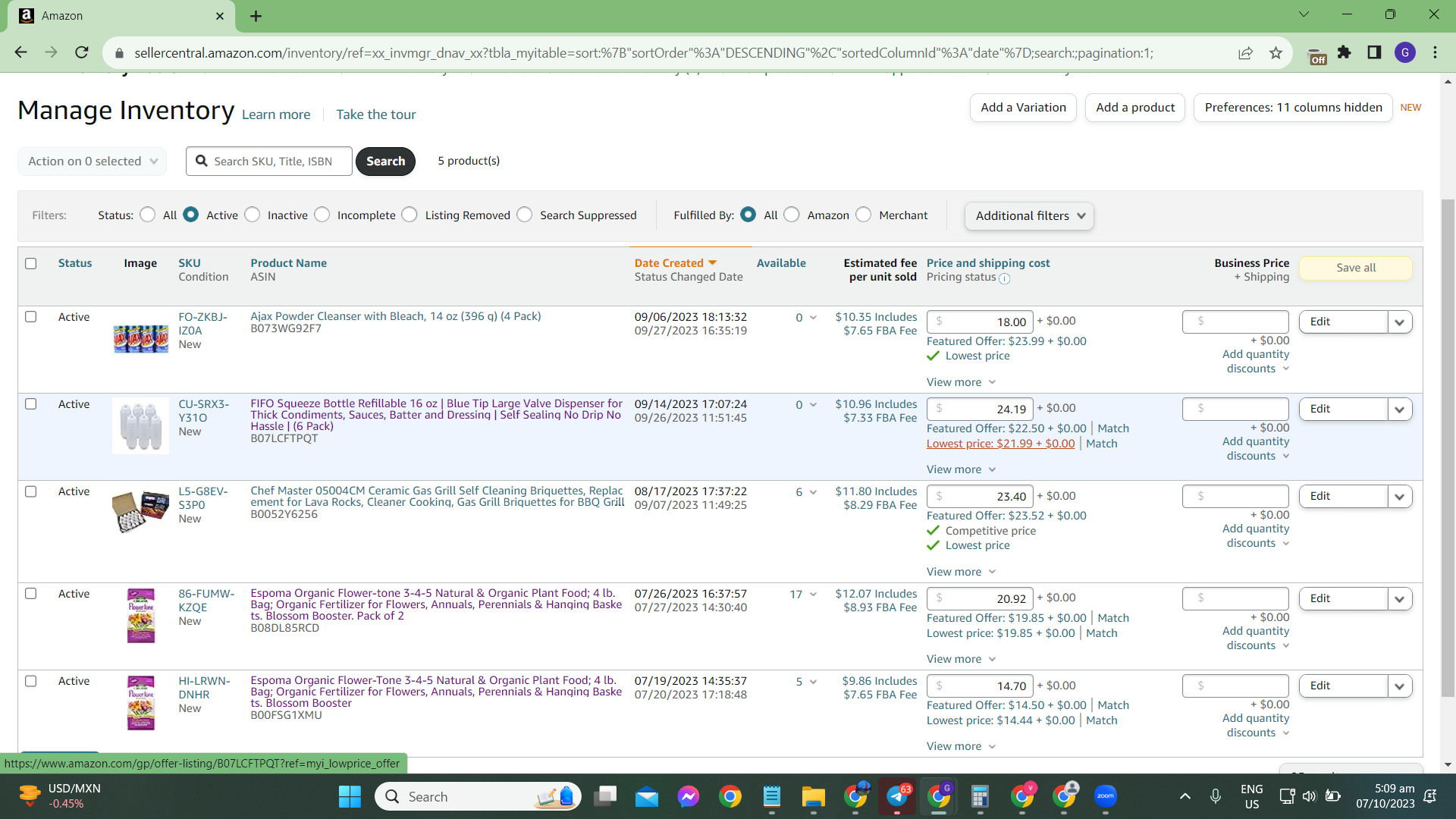Open File Explorer from the taskbar
The image size is (1456, 819).
[x=814, y=796]
